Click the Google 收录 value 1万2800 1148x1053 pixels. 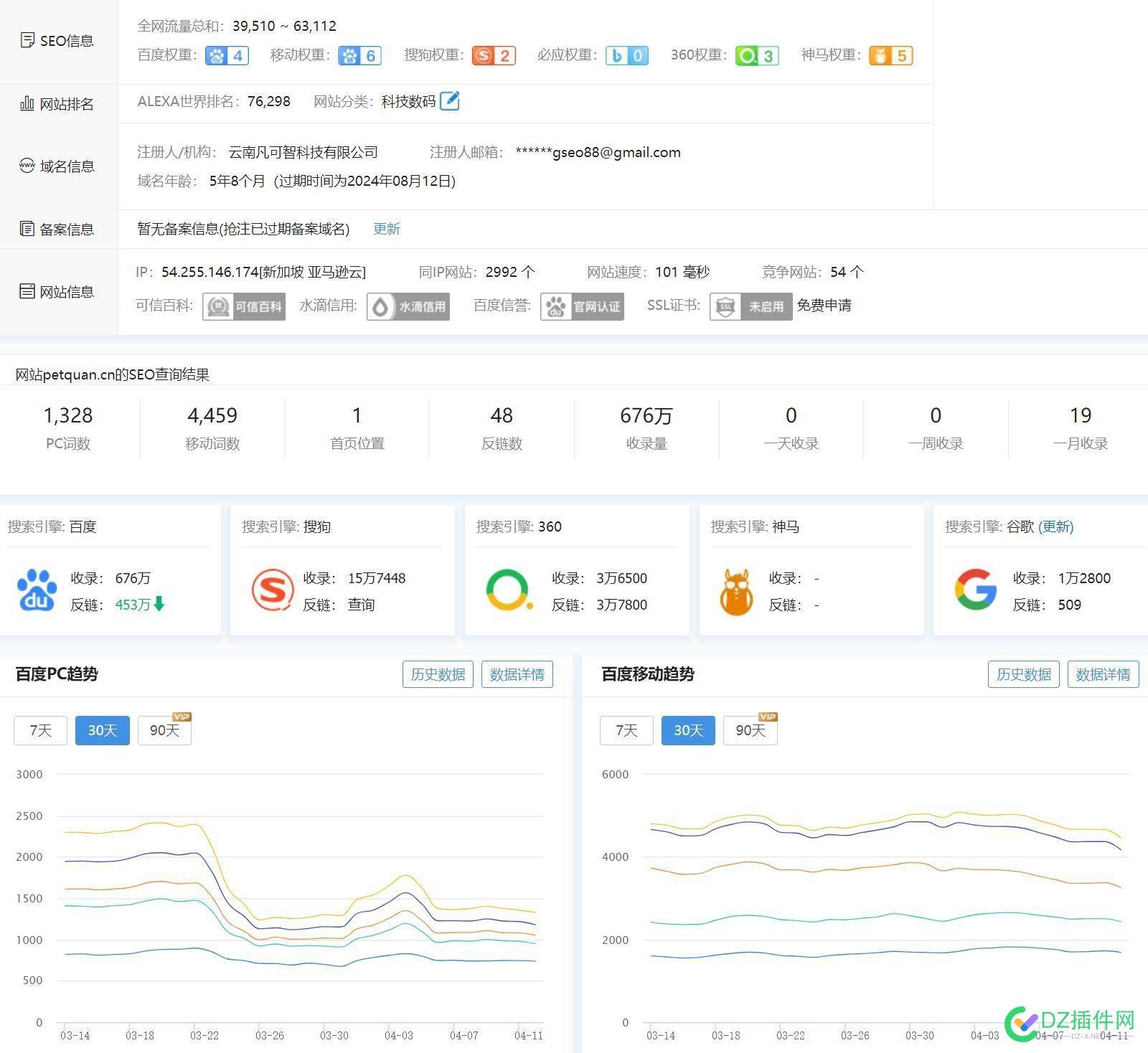click(1084, 578)
